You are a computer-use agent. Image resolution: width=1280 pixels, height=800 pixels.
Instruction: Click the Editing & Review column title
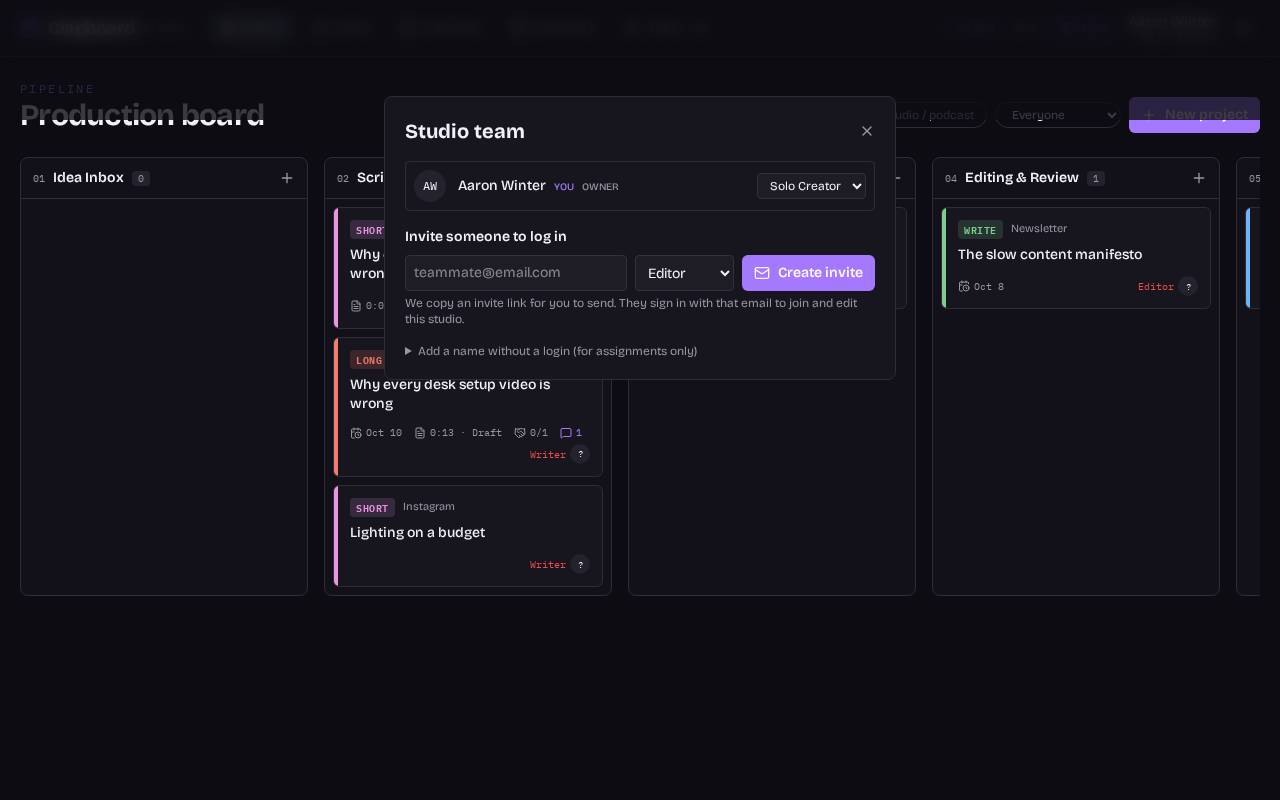coord(1022,178)
